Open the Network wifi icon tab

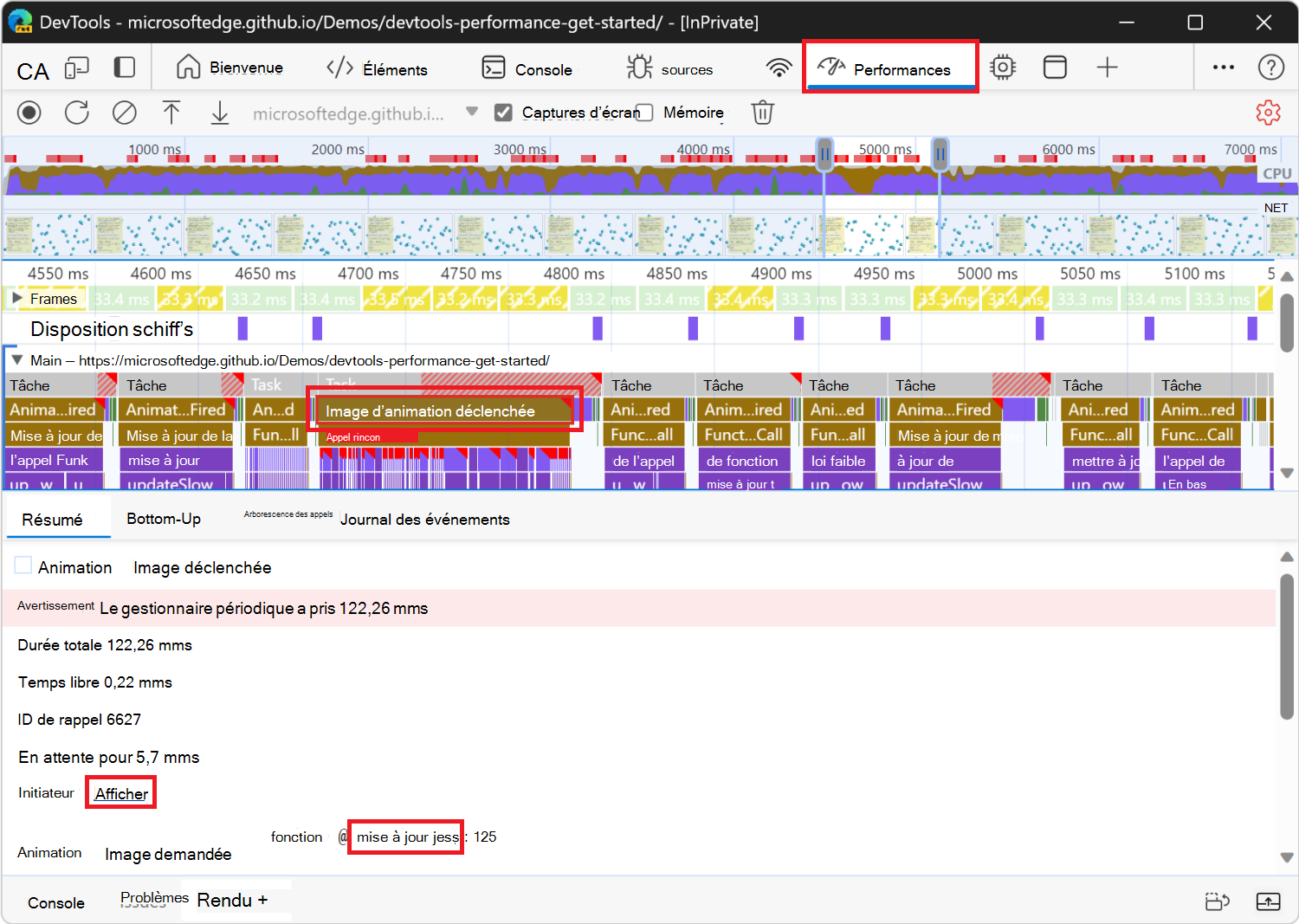[779, 68]
